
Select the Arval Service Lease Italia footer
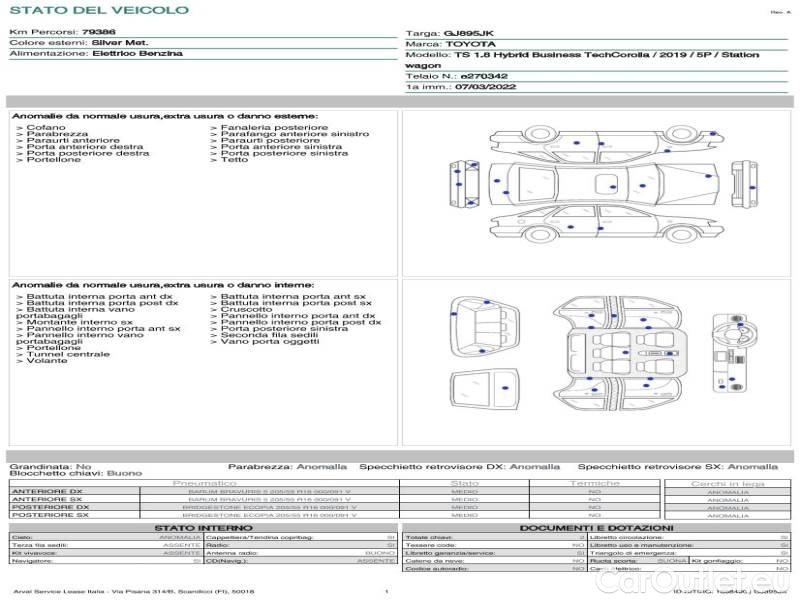click(x=134, y=591)
